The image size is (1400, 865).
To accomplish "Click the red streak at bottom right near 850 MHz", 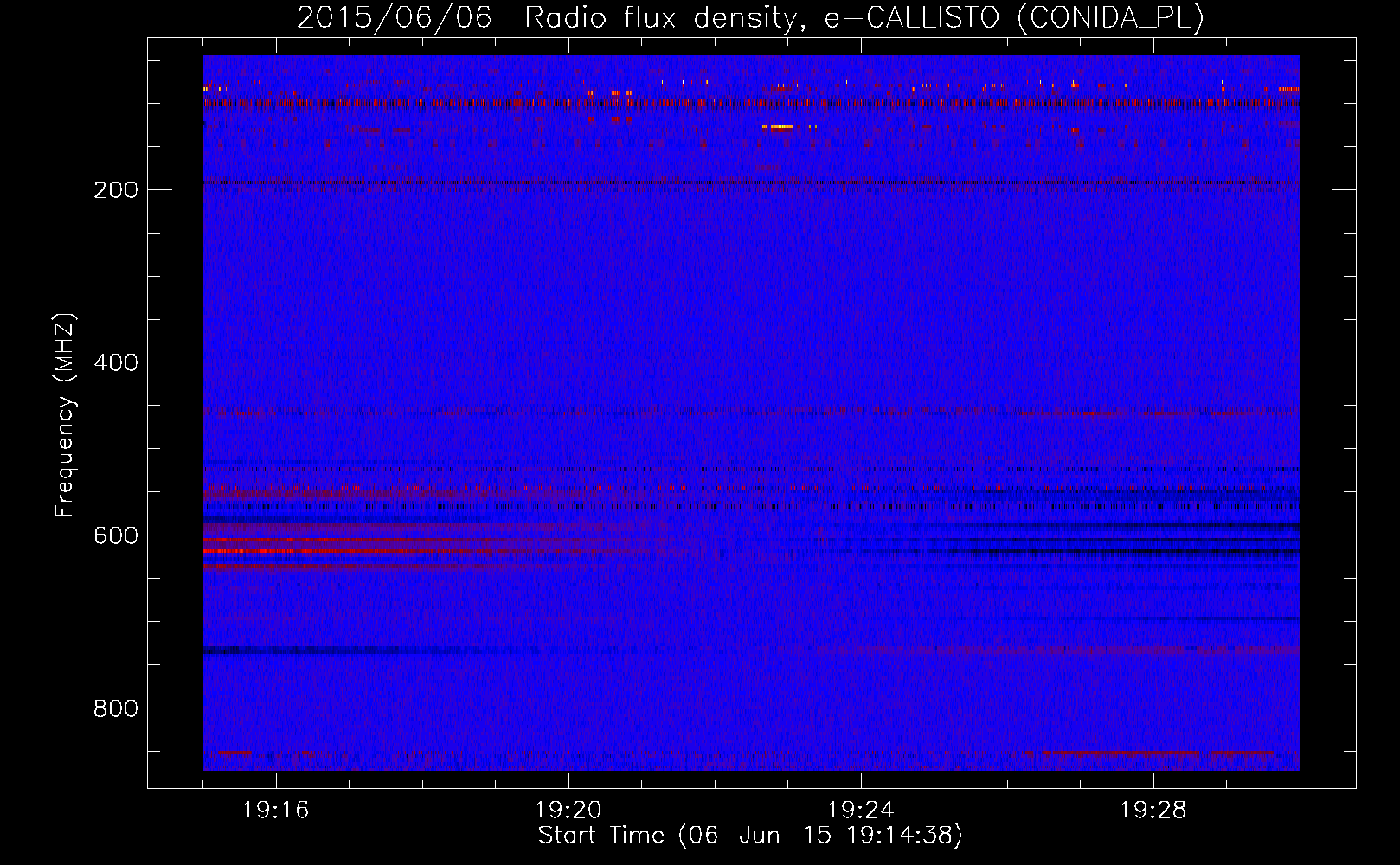I will pos(1155,753).
